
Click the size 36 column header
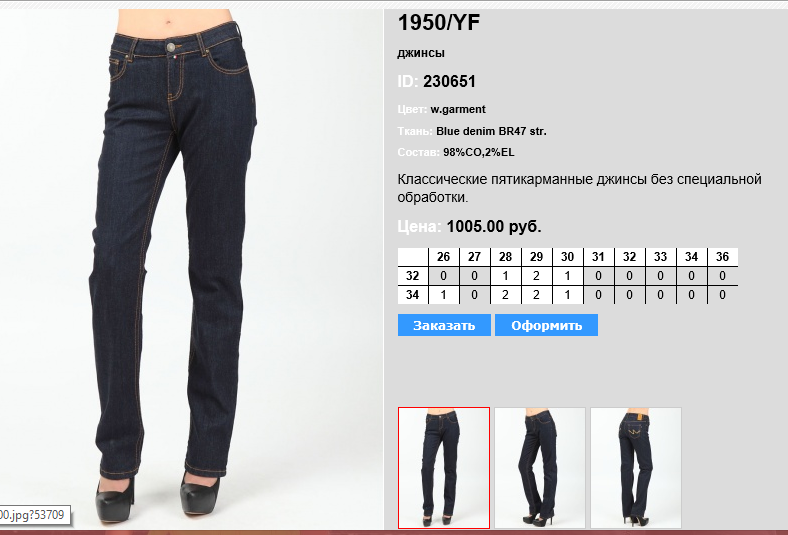pos(722,257)
